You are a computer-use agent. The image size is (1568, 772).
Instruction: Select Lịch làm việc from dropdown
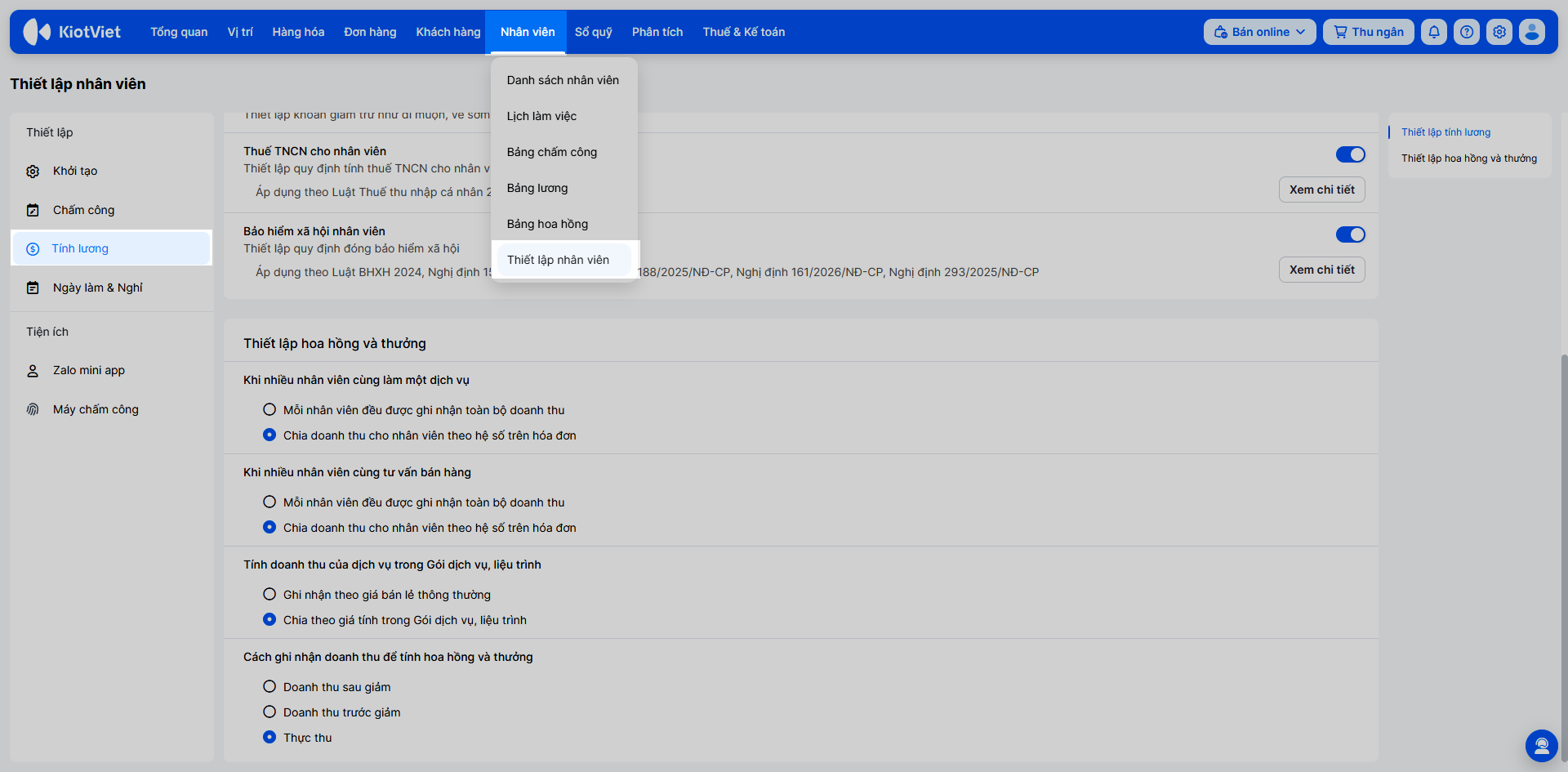(563, 116)
